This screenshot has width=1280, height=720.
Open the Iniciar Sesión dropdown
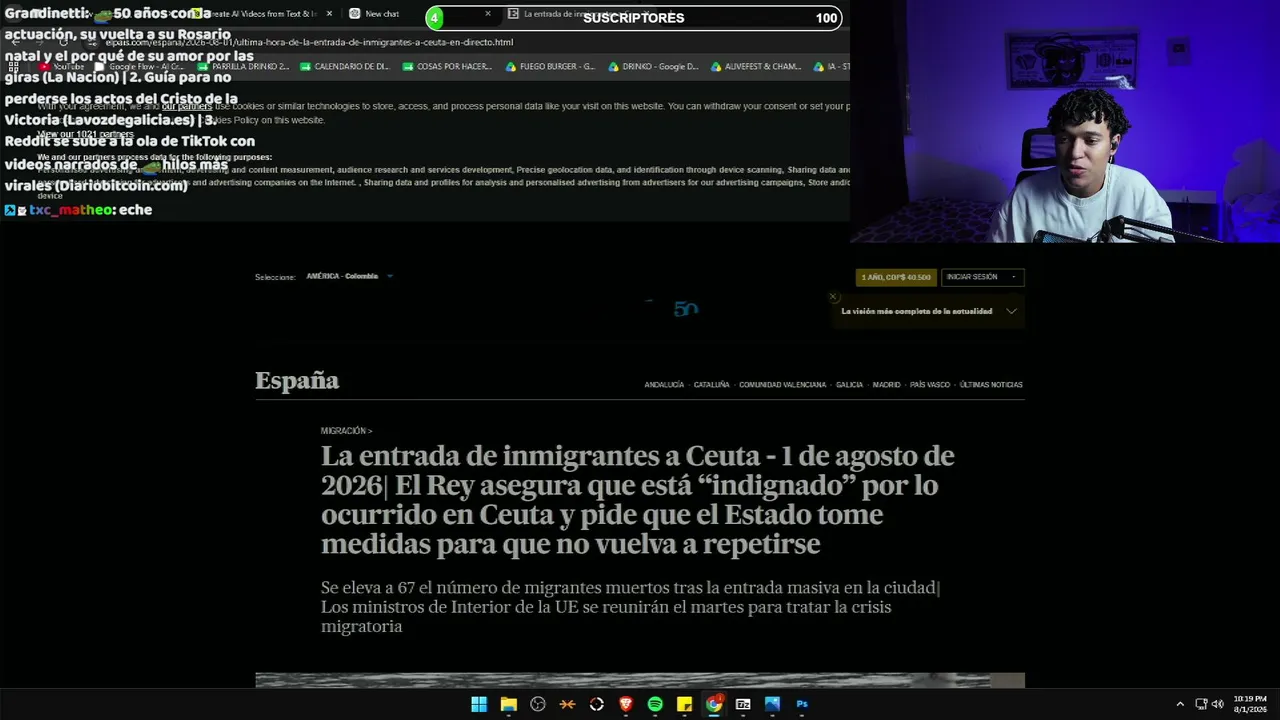pyautogui.click(x=982, y=277)
